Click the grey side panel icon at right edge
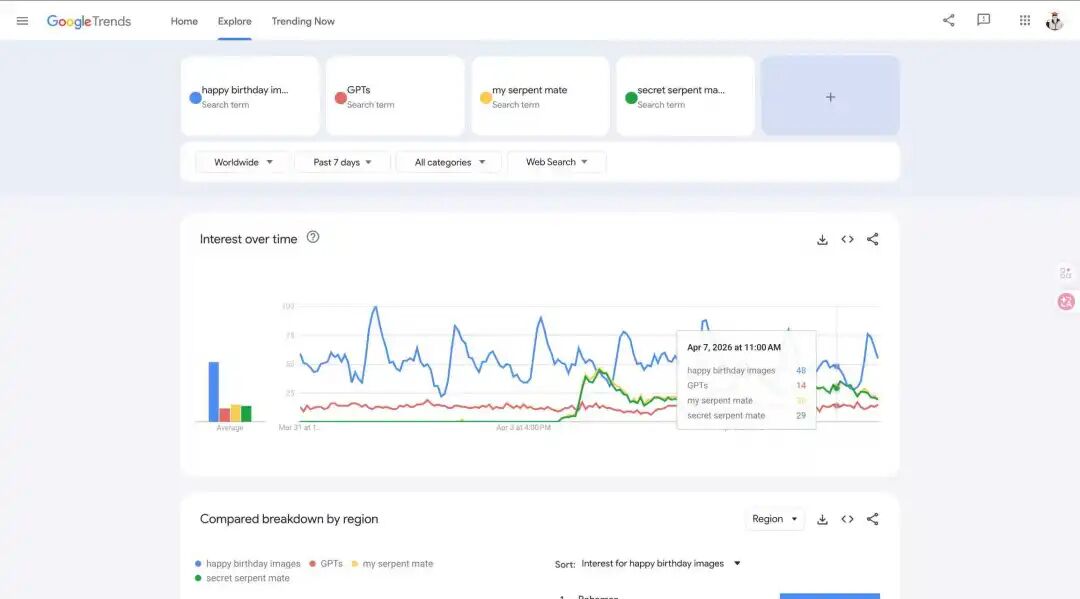Screen dimensions: 1080x599 pyautogui.click(x=1066, y=273)
